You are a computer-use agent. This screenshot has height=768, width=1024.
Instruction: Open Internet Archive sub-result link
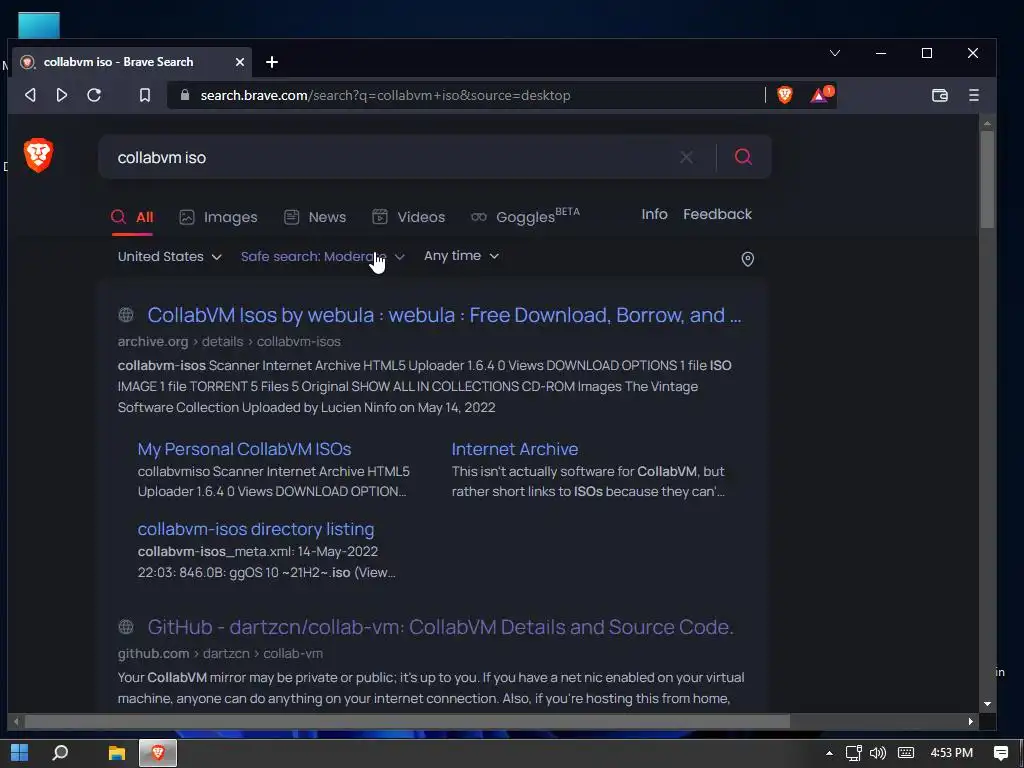(515, 449)
